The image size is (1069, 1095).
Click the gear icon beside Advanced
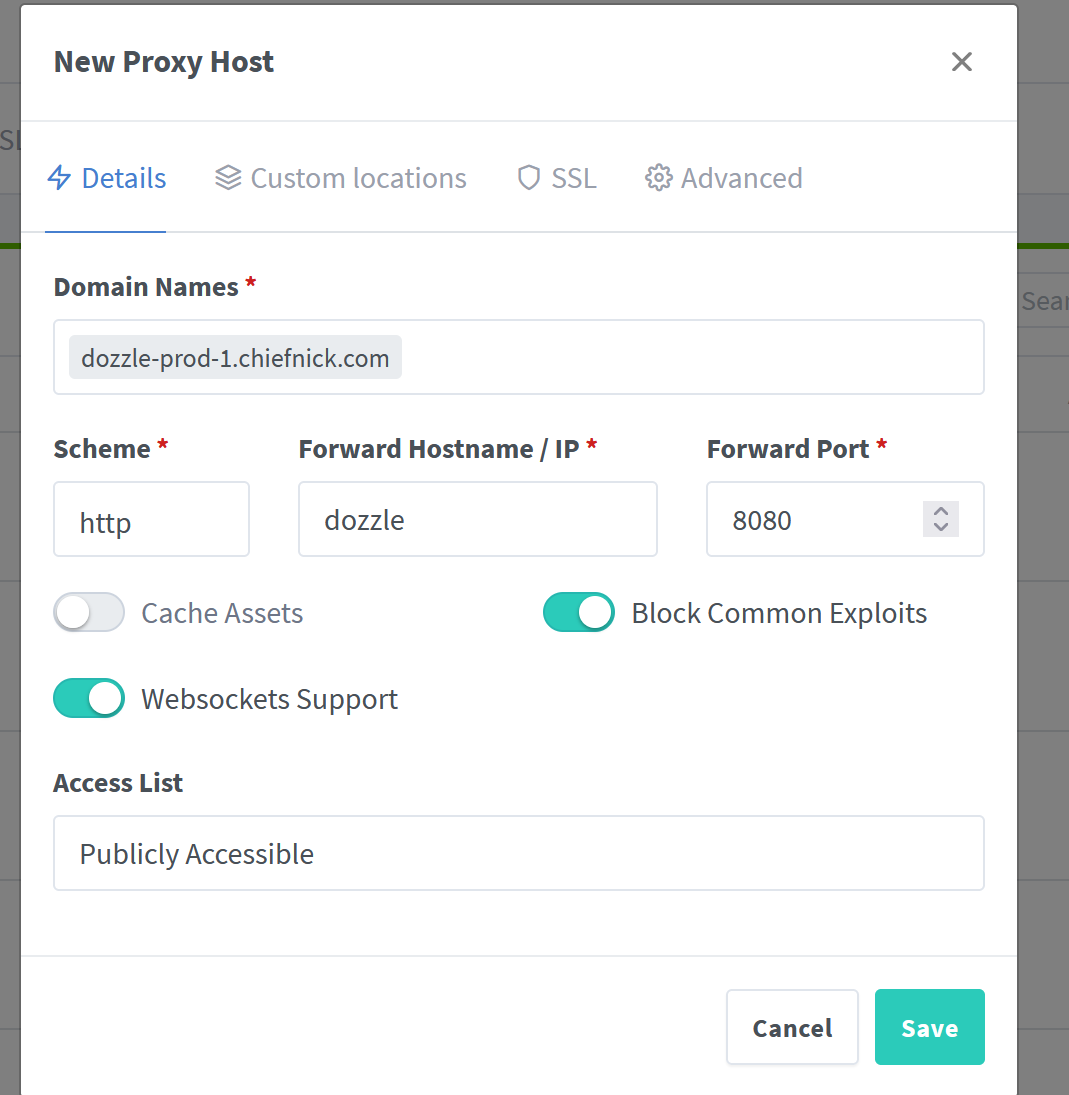(x=659, y=177)
